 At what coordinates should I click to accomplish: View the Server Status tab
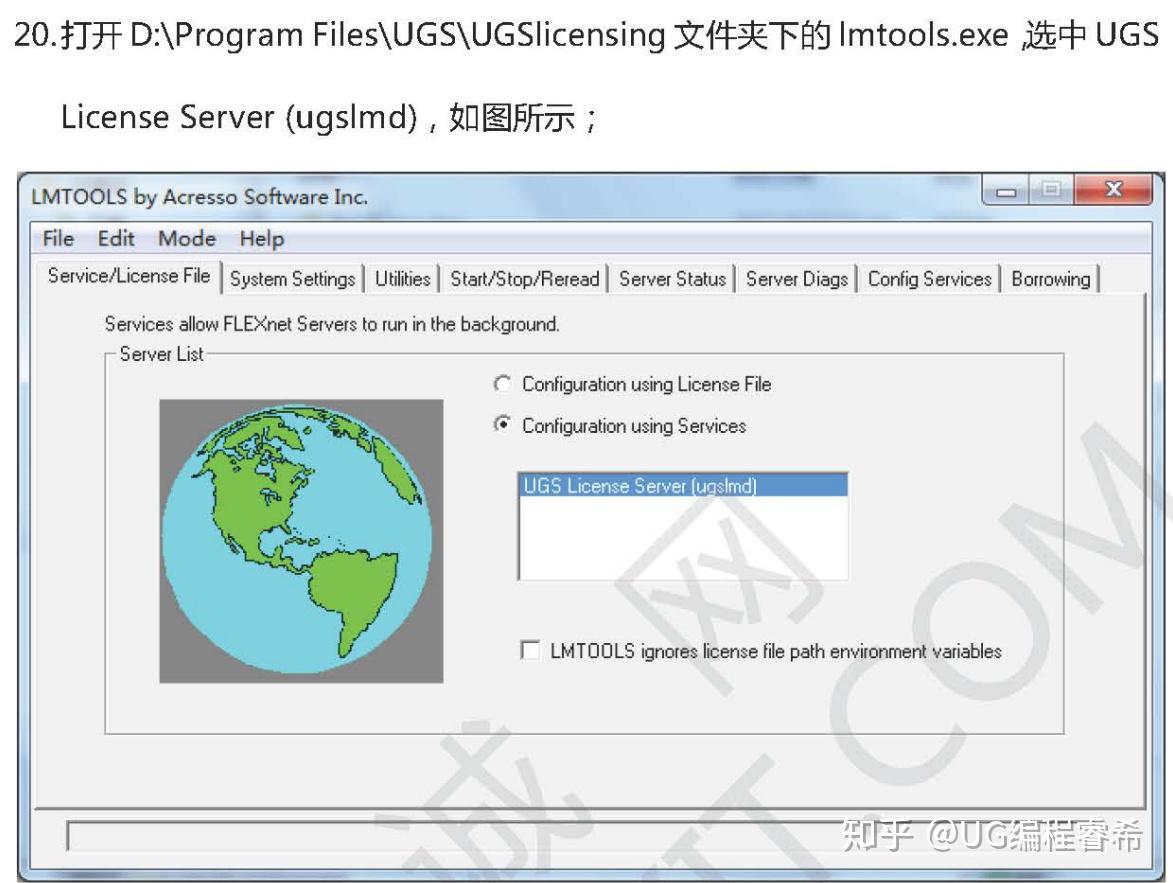pyautogui.click(x=672, y=280)
